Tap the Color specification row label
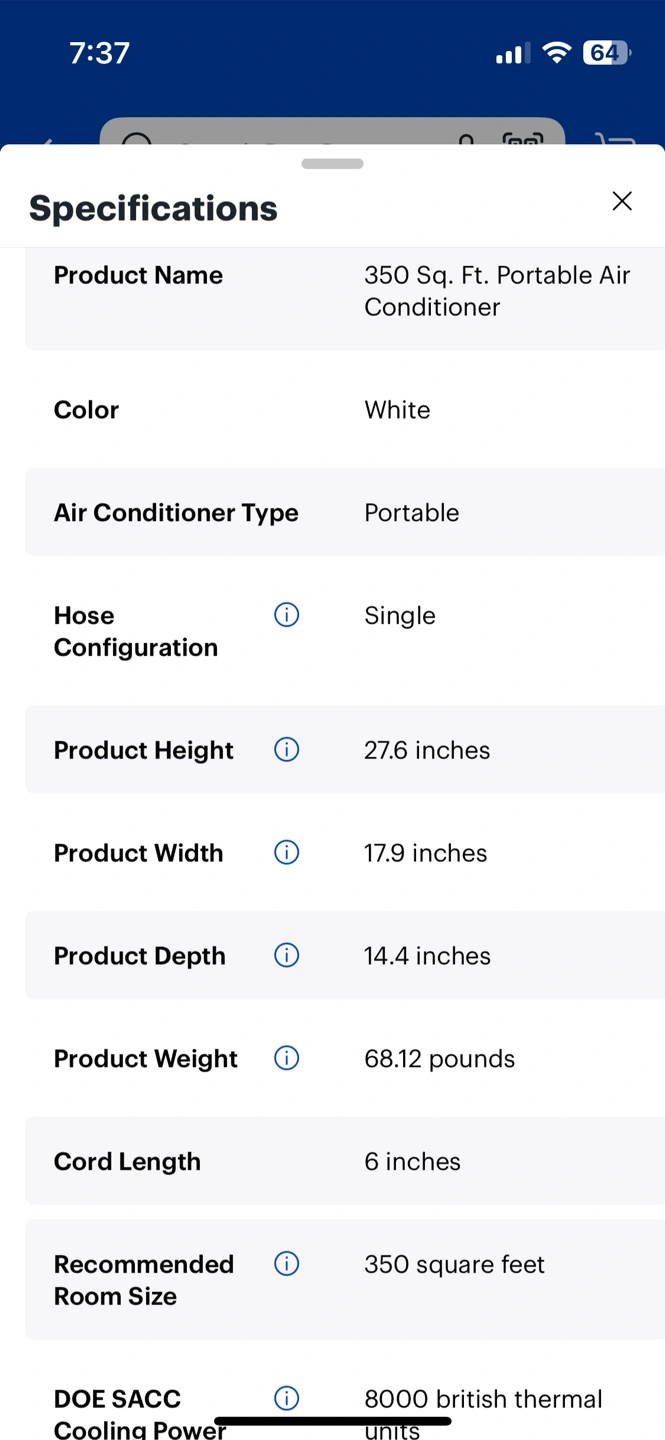 point(86,410)
